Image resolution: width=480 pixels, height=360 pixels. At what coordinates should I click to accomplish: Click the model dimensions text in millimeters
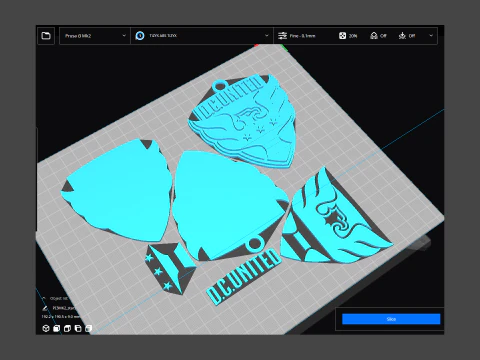click(61, 316)
